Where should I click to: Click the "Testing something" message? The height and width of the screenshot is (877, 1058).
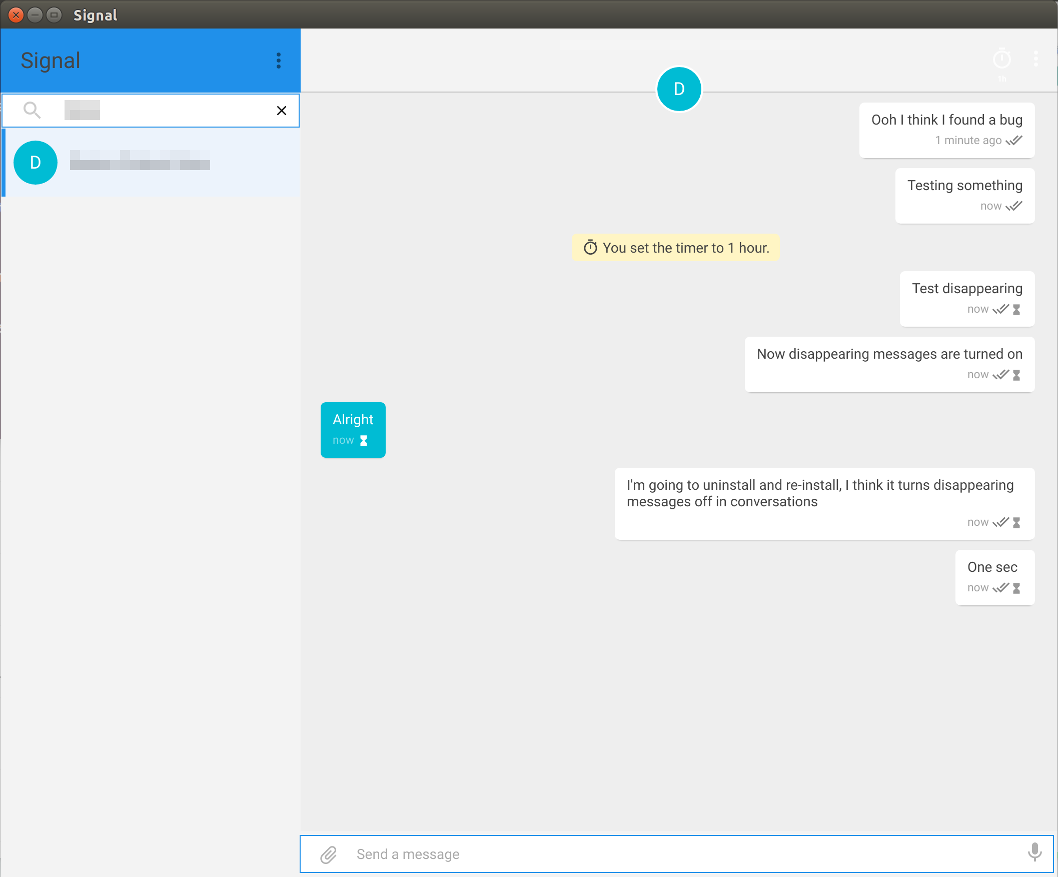point(965,196)
